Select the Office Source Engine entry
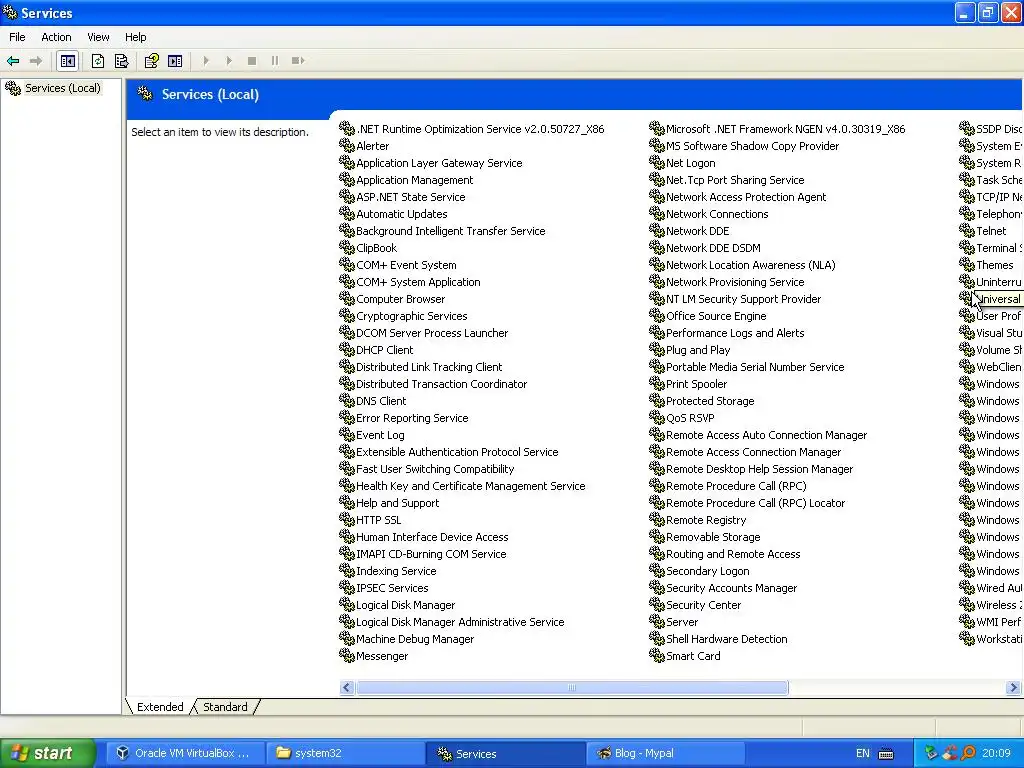The height and width of the screenshot is (768, 1024). coord(716,316)
